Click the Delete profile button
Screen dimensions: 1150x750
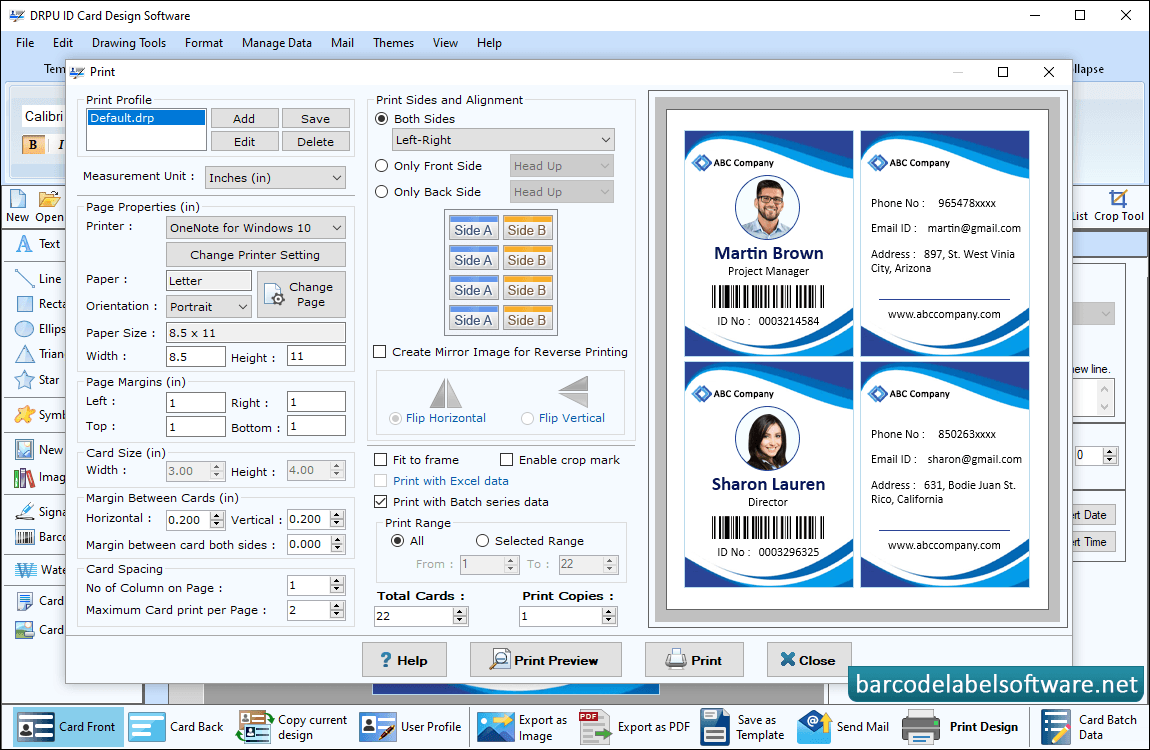tap(315, 141)
